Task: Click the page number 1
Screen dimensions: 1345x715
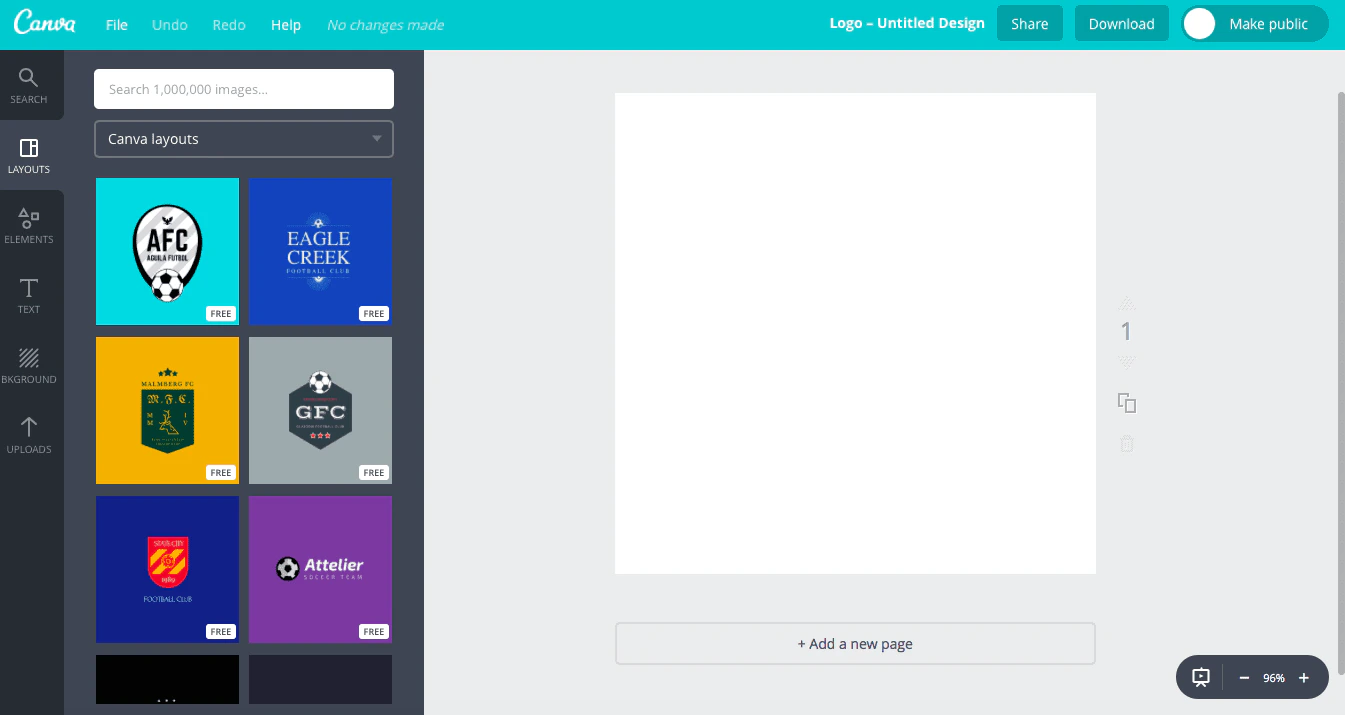Action: click(x=1126, y=332)
